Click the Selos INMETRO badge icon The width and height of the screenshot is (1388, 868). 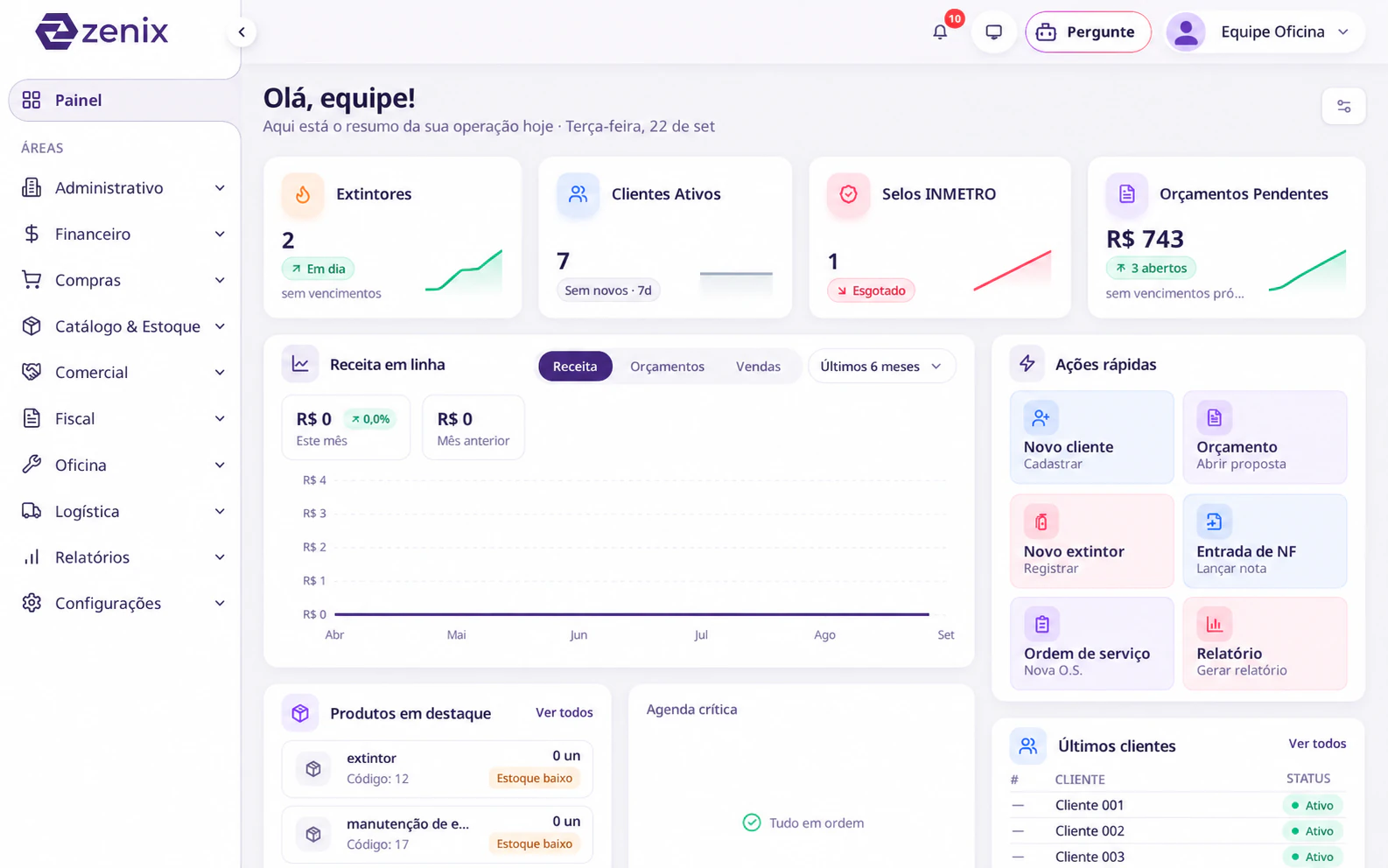(848, 194)
